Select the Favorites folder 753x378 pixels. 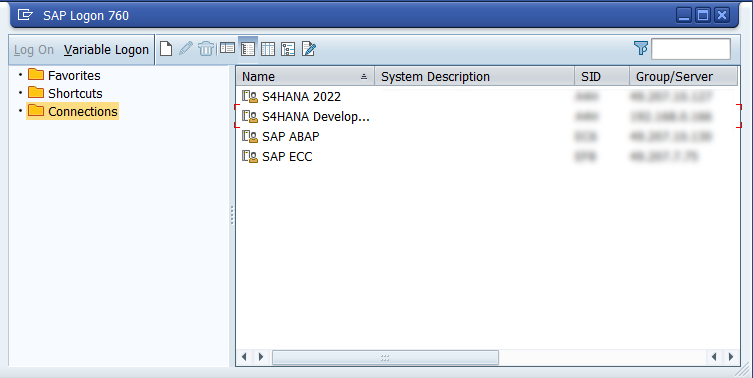point(64,75)
